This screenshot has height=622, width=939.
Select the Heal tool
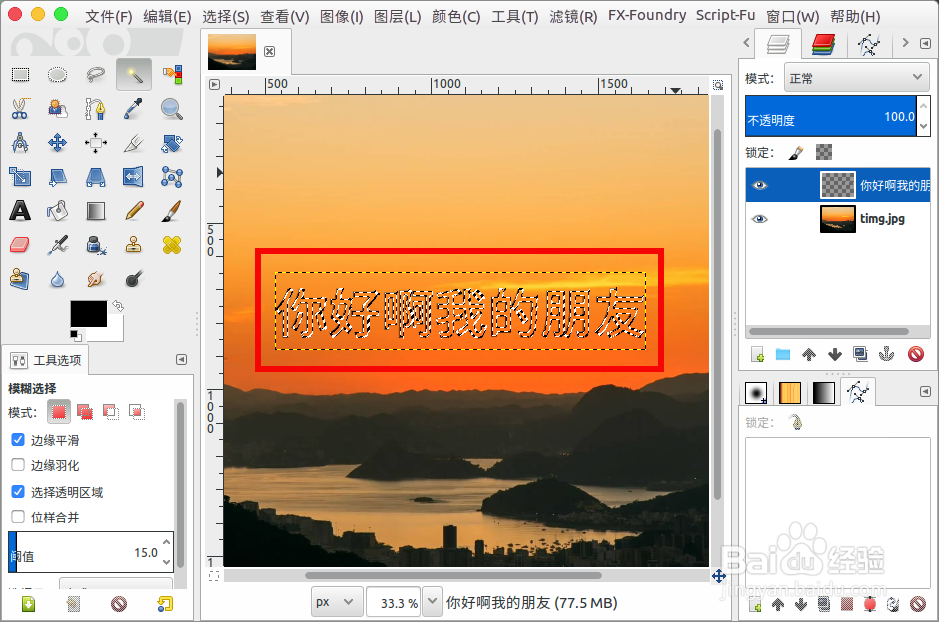172,245
